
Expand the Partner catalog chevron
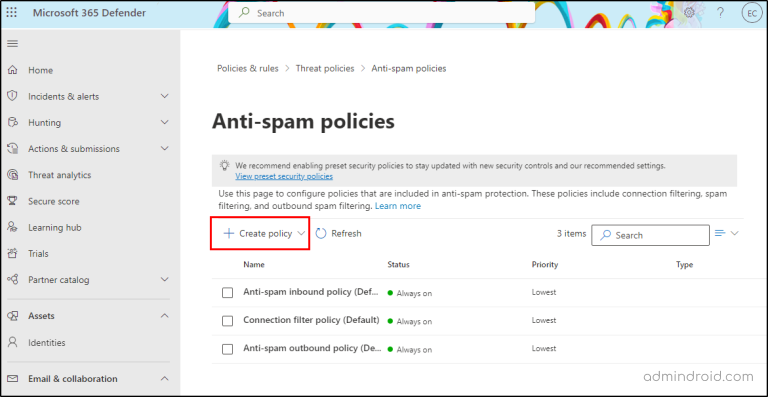click(165, 280)
